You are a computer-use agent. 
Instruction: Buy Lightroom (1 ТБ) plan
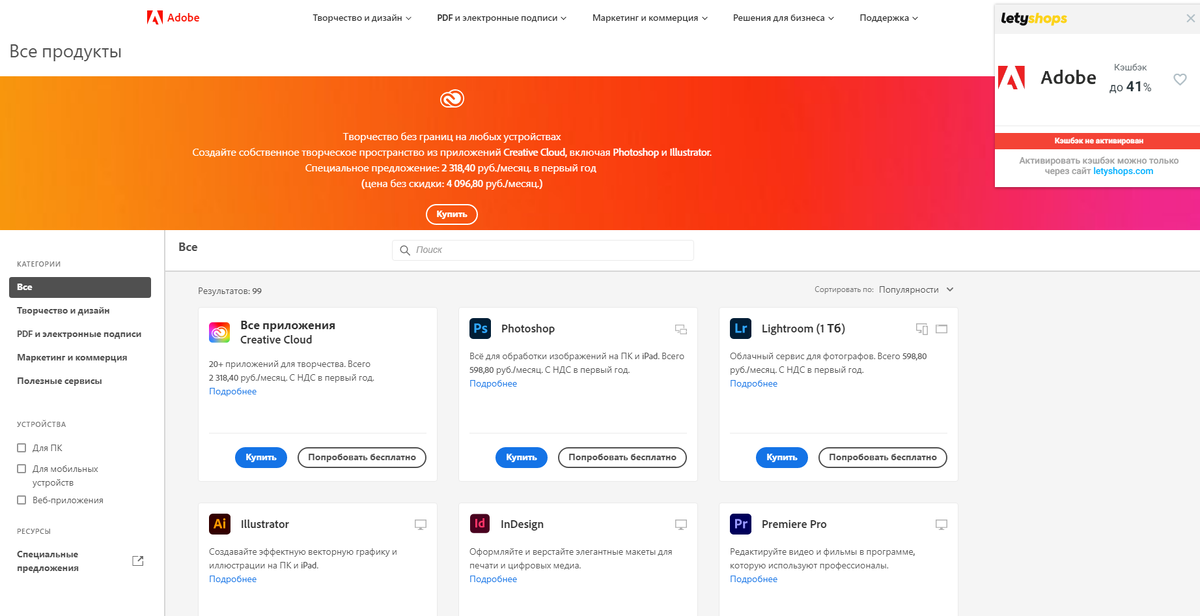782,457
